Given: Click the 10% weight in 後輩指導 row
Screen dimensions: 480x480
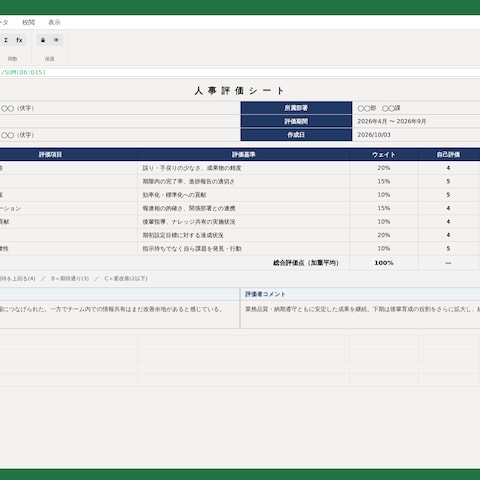Looking at the screenshot, I should pos(384,222).
